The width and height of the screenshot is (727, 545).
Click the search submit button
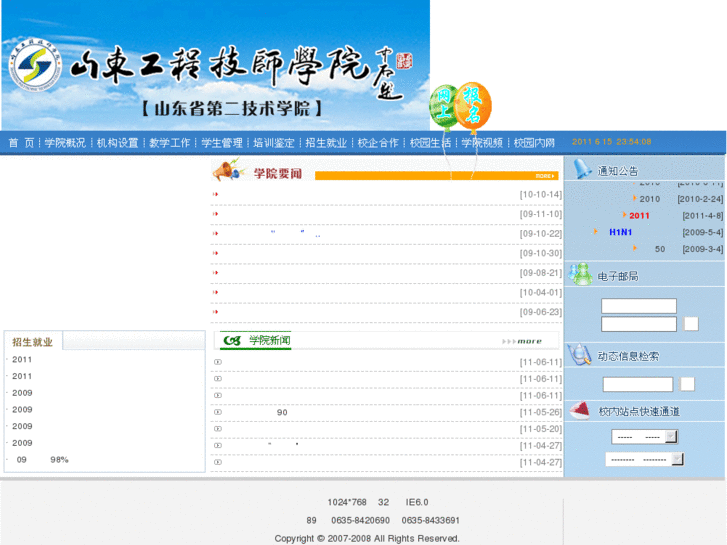687,384
